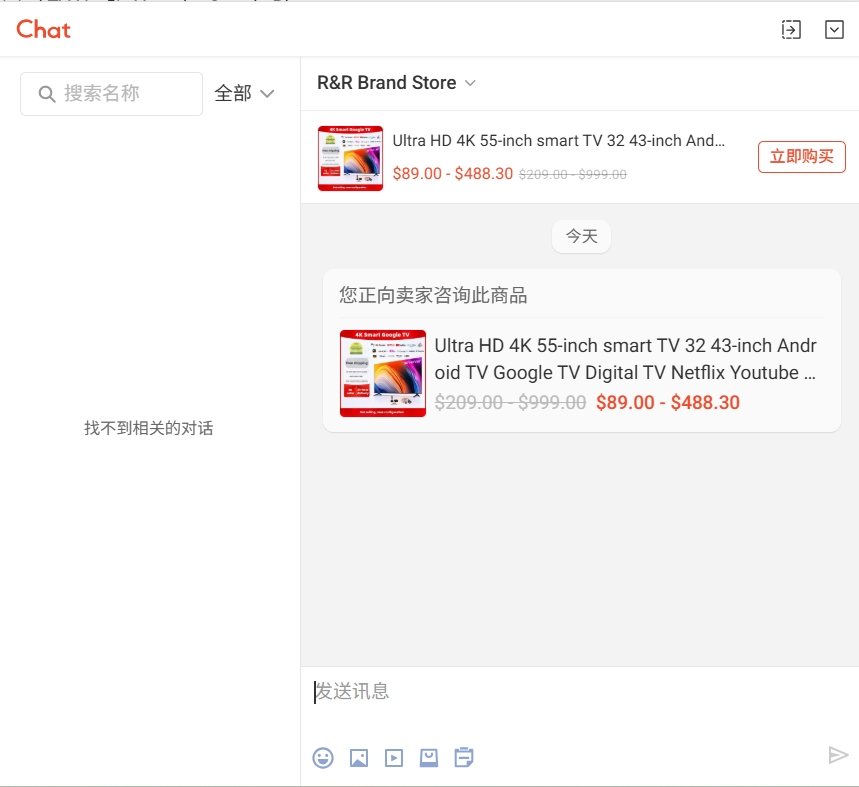Click strikethrough price $209.00 - $999.00 in card
The width and height of the screenshot is (859, 787).
coord(510,403)
